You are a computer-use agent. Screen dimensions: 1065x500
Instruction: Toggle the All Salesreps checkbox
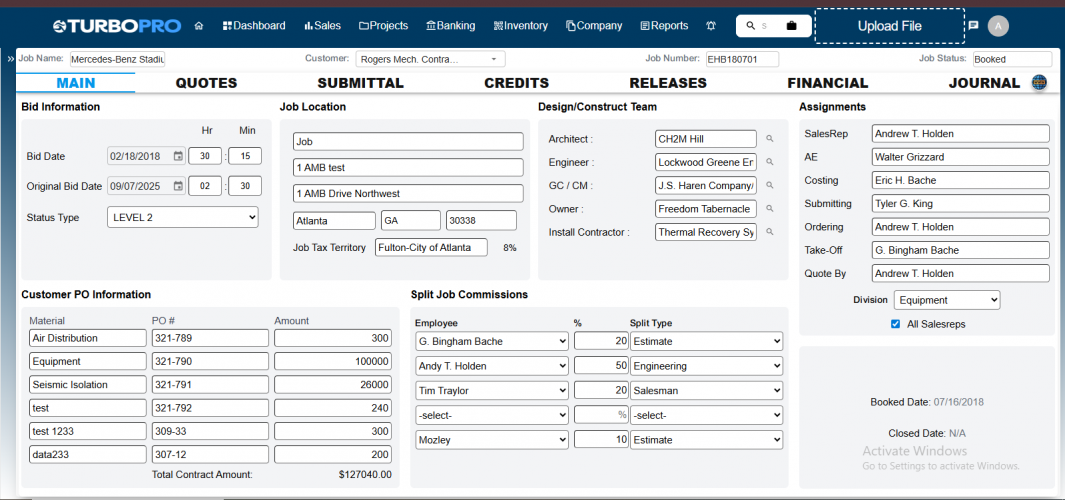(x=895, y=324)
